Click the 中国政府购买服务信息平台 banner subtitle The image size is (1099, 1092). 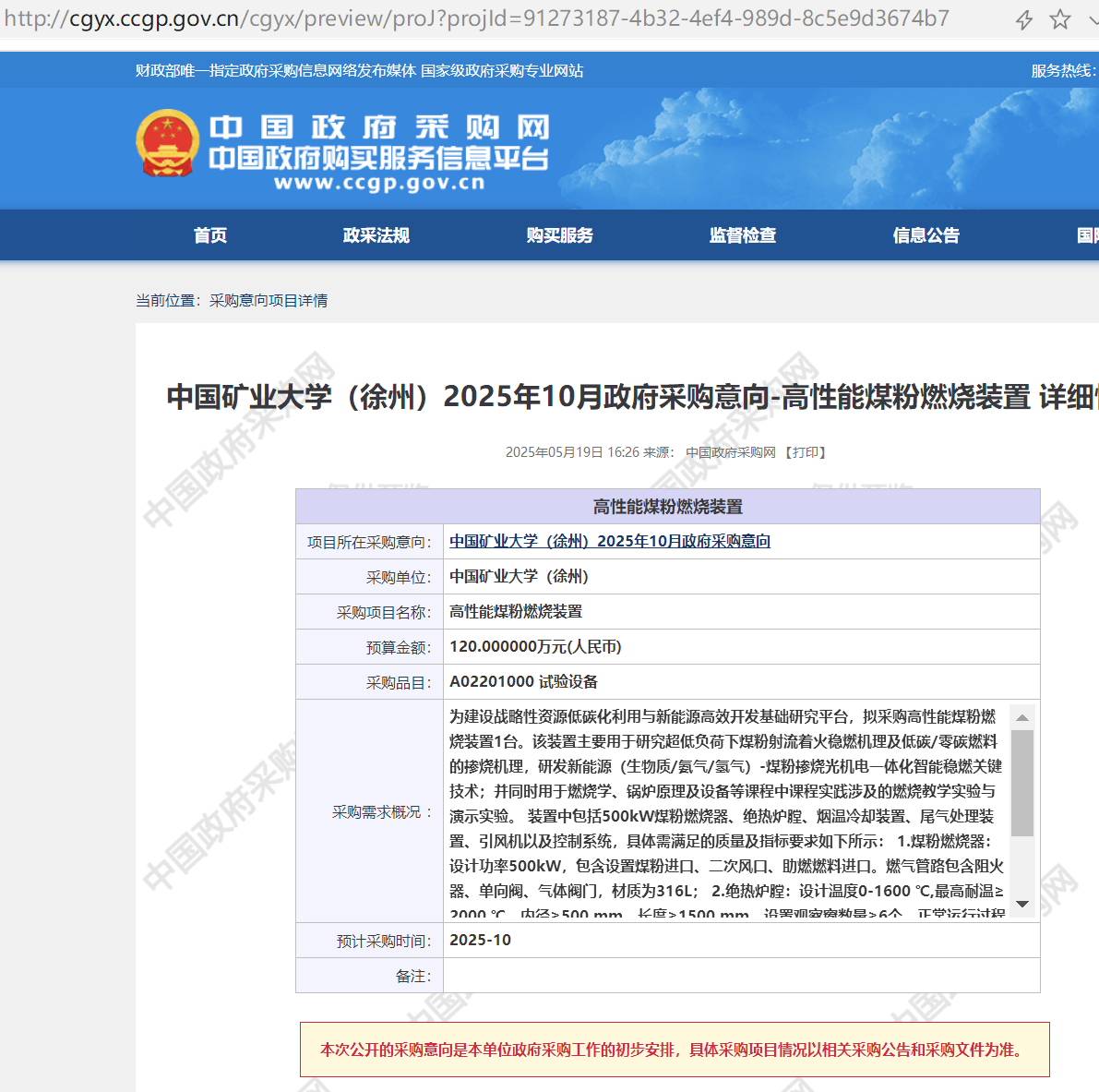pos(379,159)
